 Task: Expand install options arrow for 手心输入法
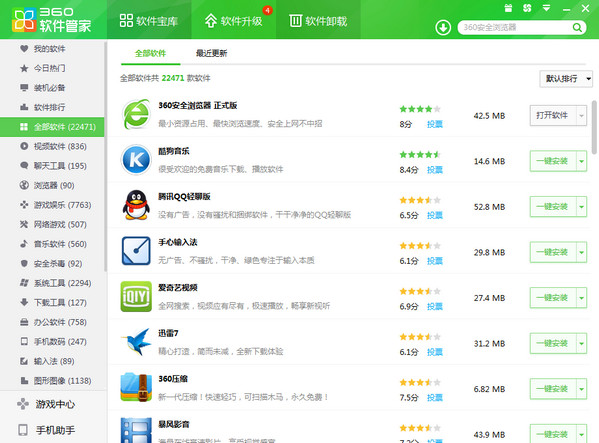click(581, 252)
